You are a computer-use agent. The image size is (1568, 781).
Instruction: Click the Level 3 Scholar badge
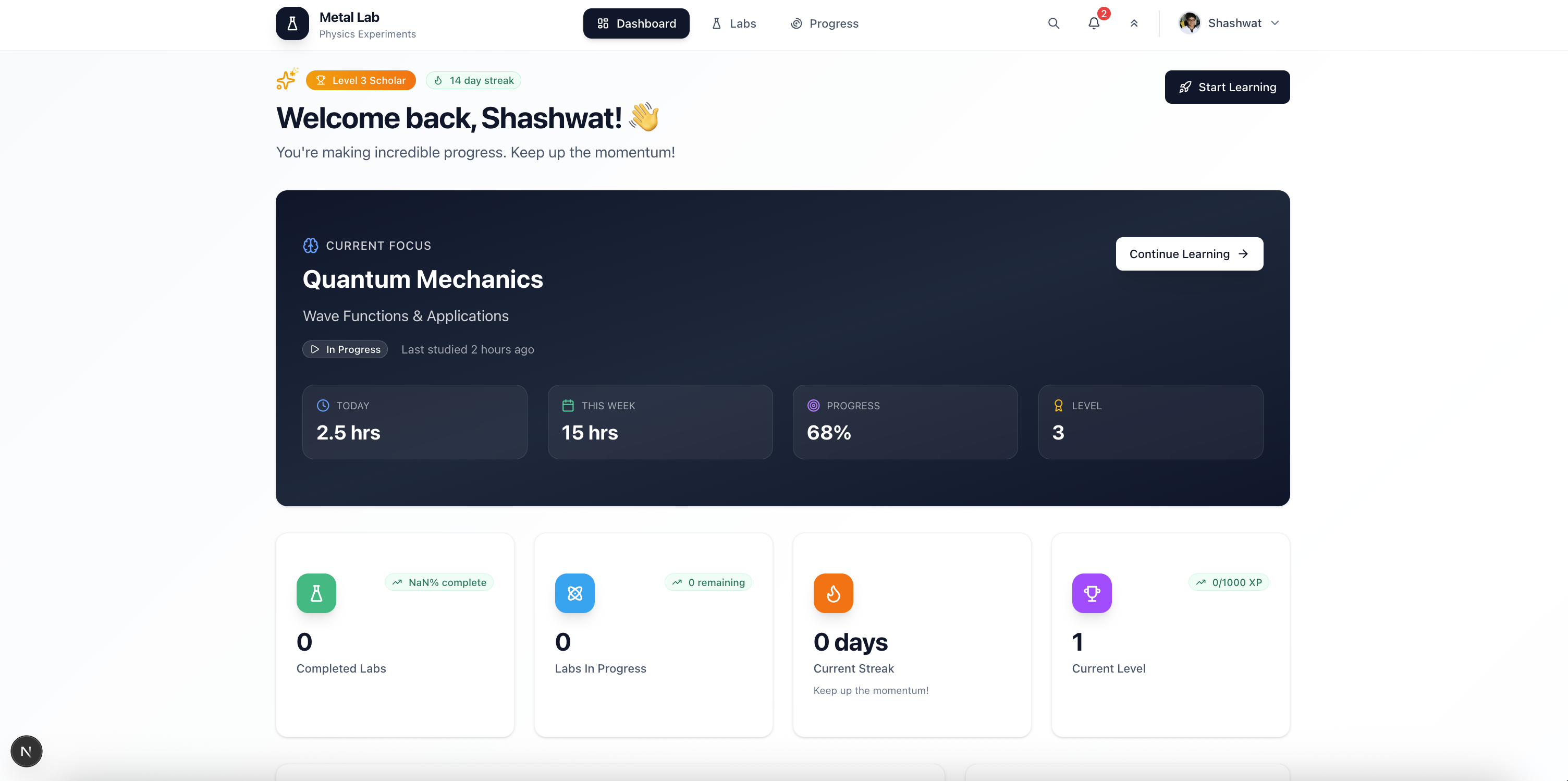361,80
